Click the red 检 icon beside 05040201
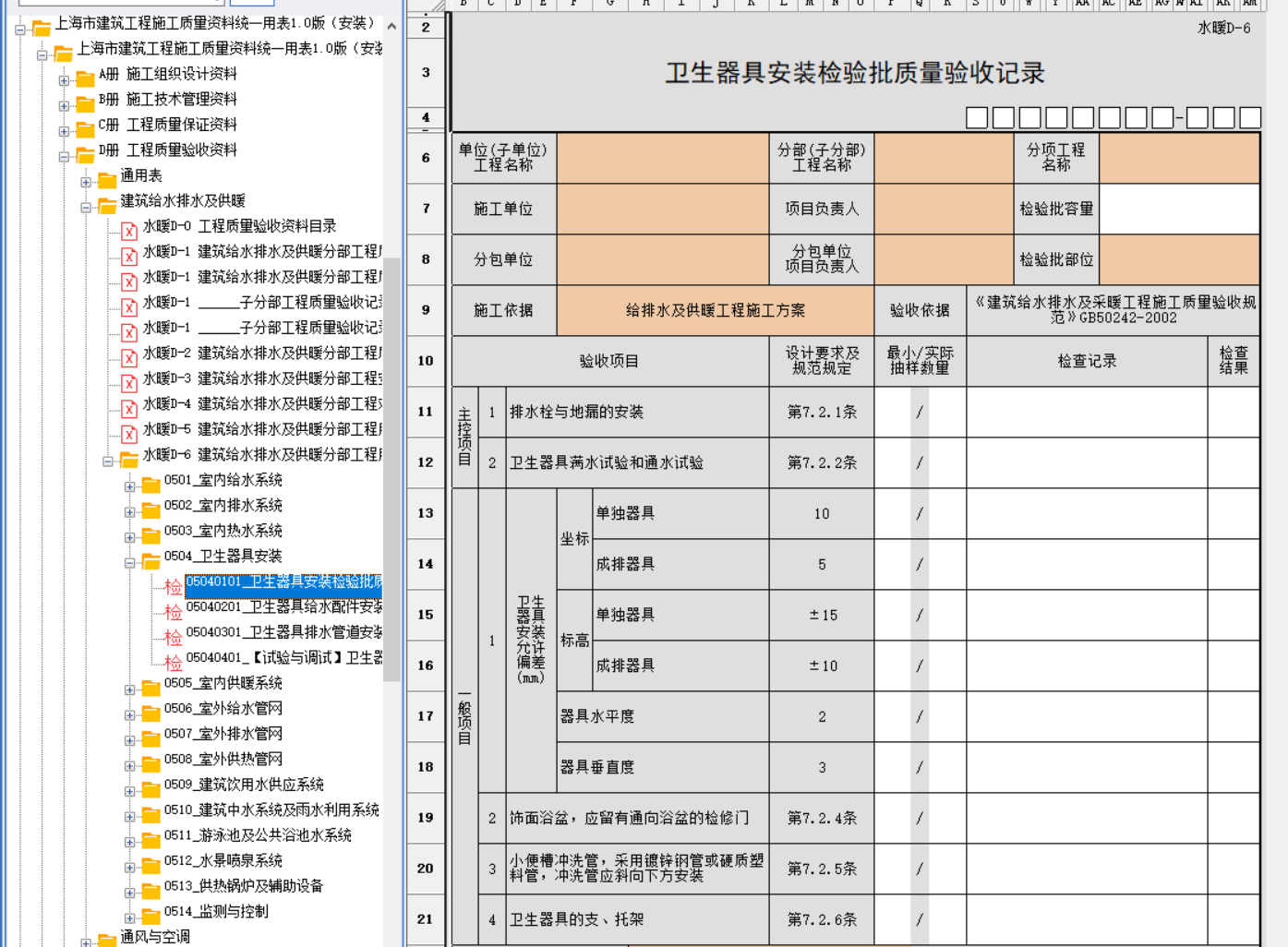 [x=173, y=611]
